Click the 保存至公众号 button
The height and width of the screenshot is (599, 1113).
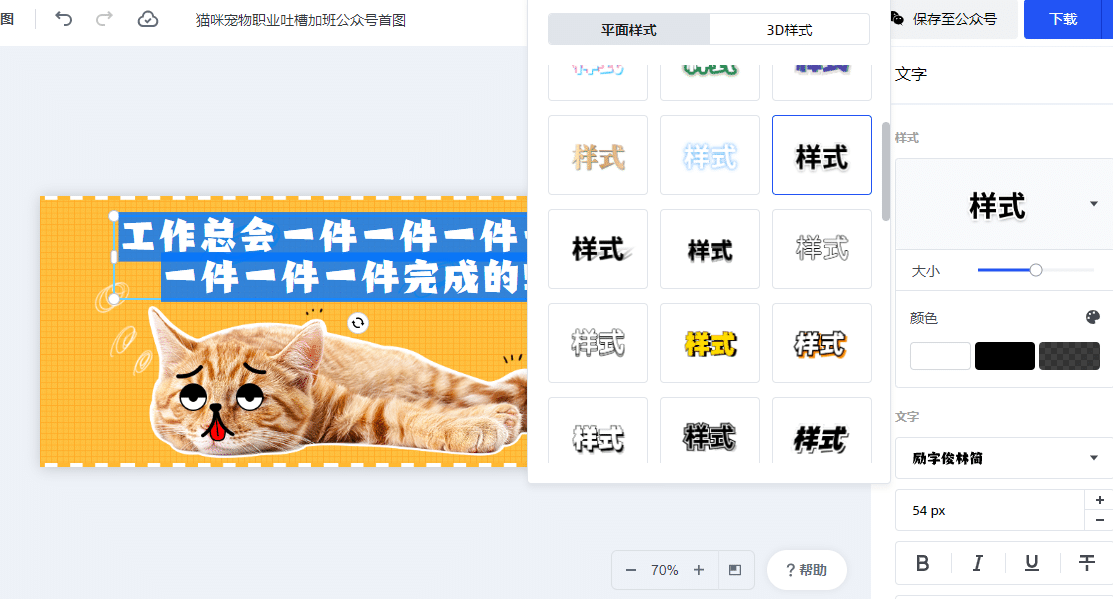(946, 19)
